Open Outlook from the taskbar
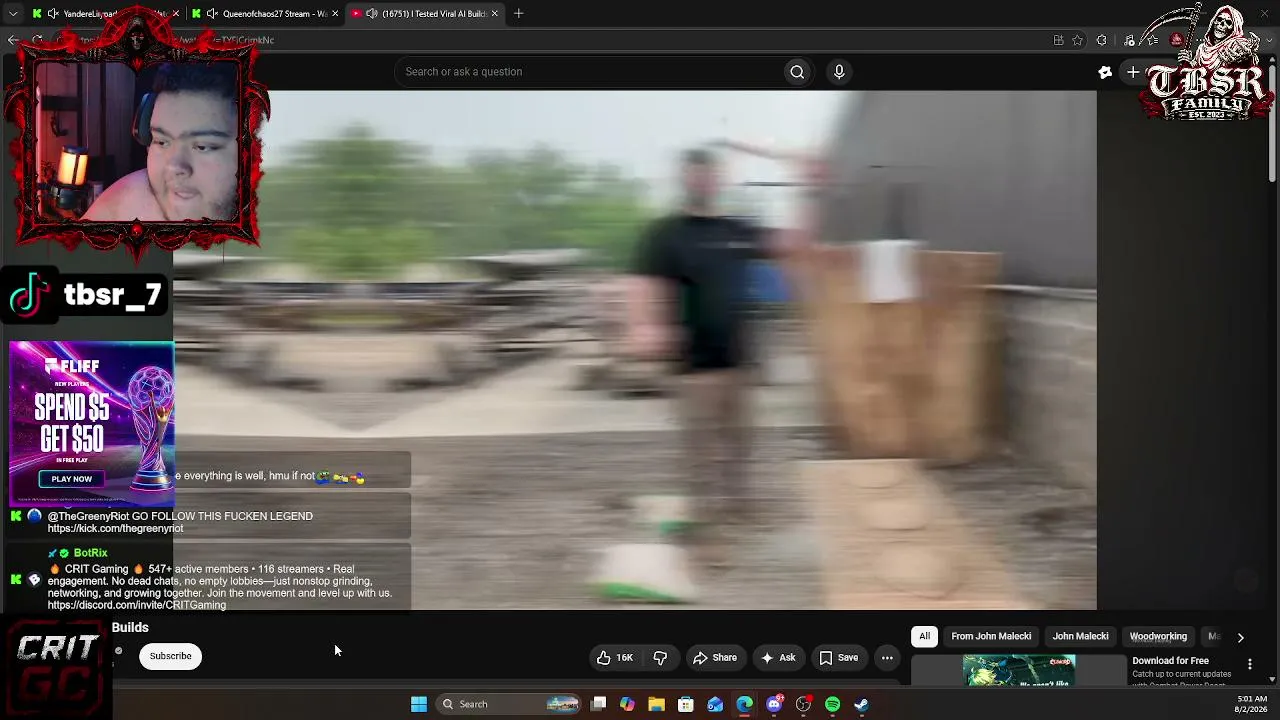This screenshot has height=720, width=1280. click(x=715, y=704)
